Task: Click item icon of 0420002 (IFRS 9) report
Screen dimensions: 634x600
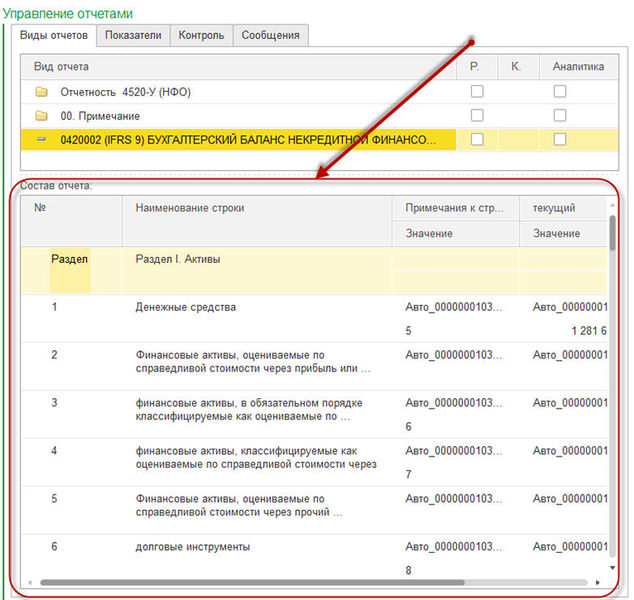Action: coord(41,140)
